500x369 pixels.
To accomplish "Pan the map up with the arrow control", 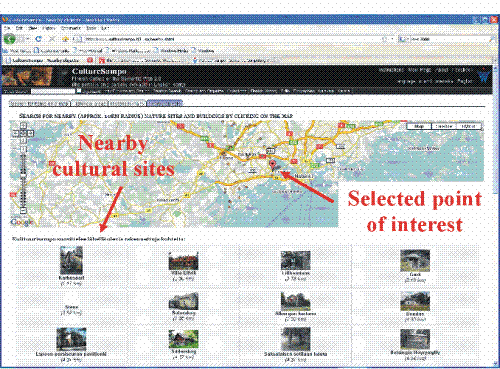I will (23, 126).
